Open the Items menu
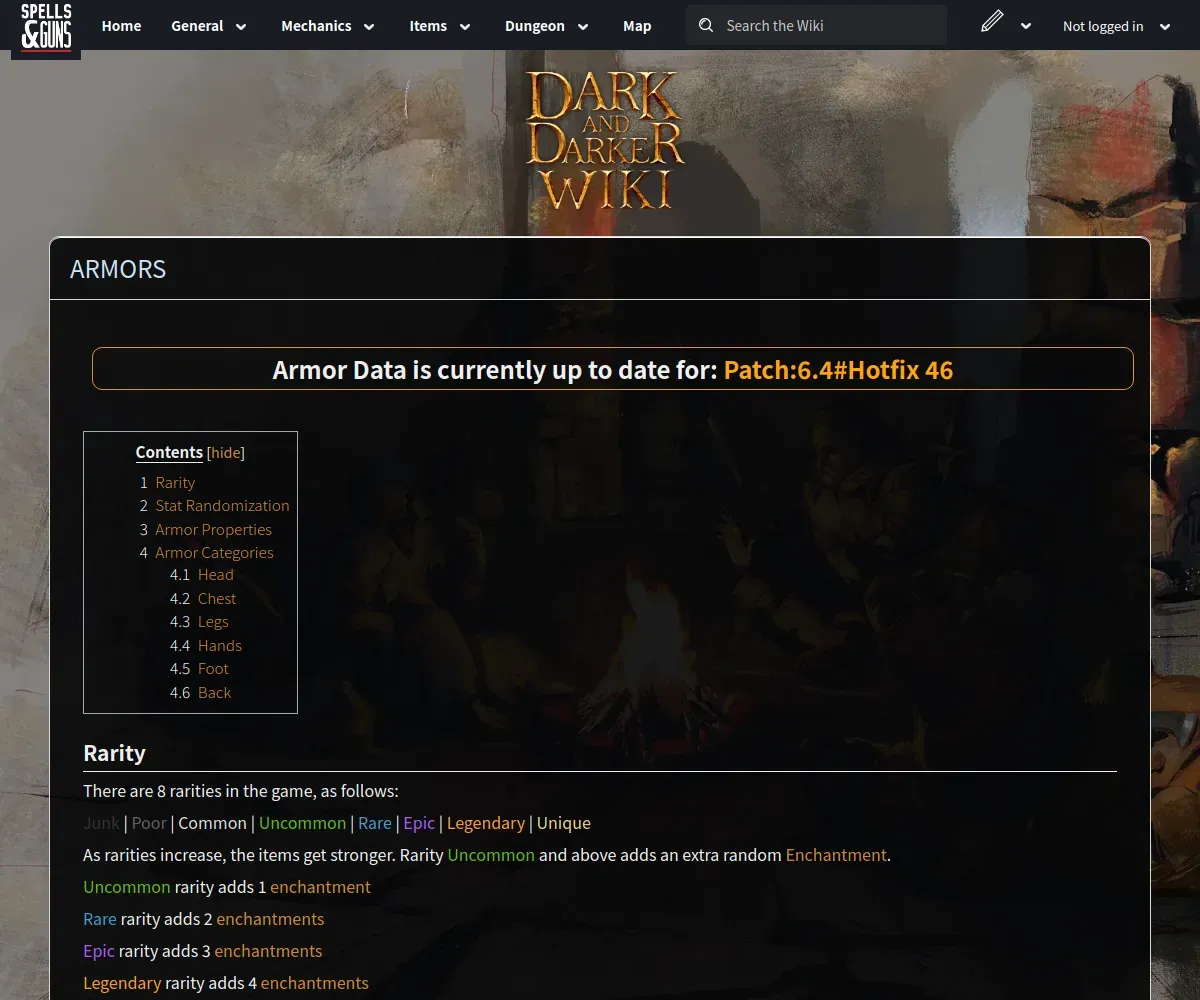Screen dimensions: 1200x1000 [428, 26]
